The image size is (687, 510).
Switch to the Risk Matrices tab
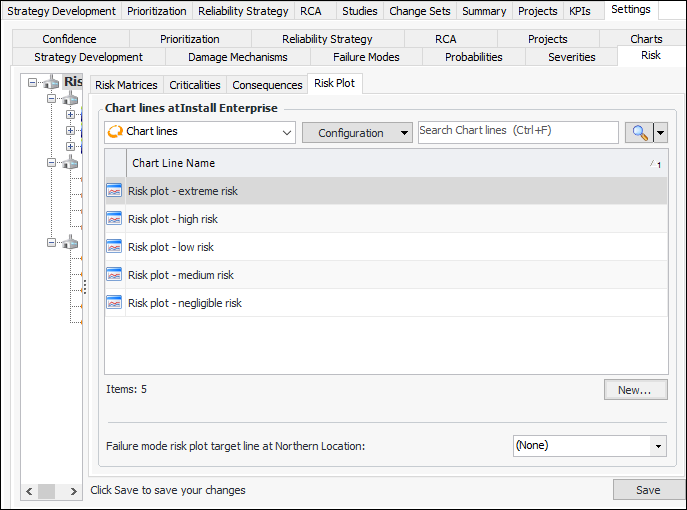coord(126,85)
